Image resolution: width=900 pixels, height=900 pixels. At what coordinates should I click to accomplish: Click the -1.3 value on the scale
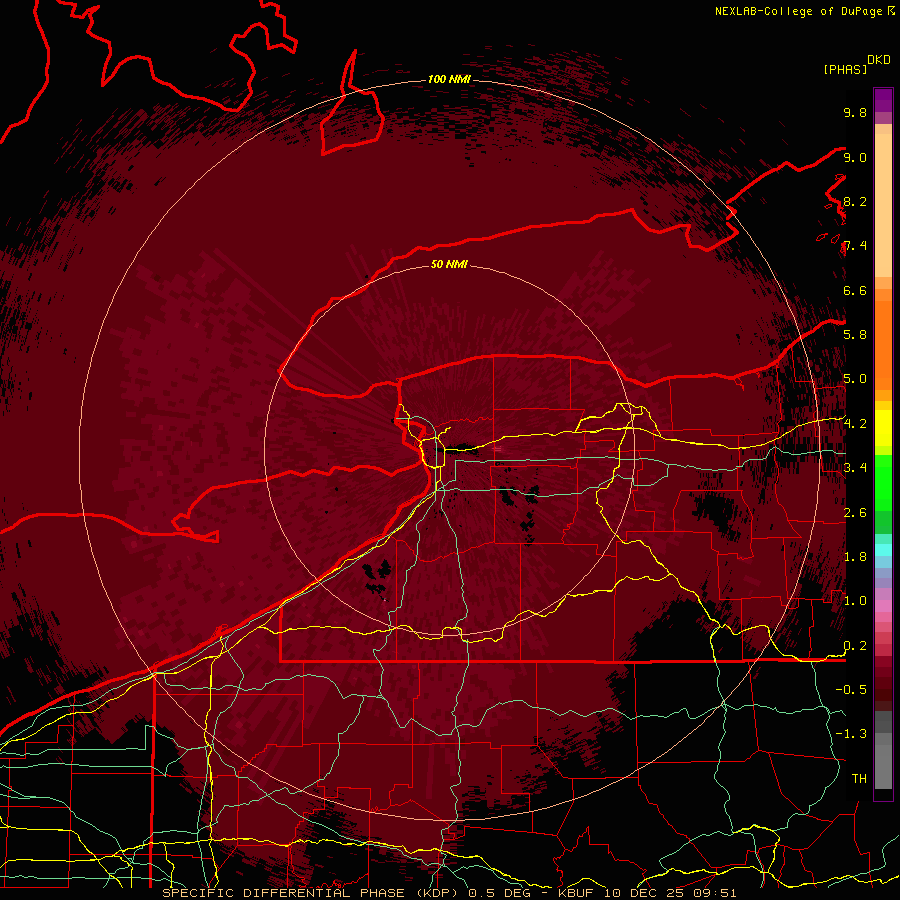pos(851,734)
